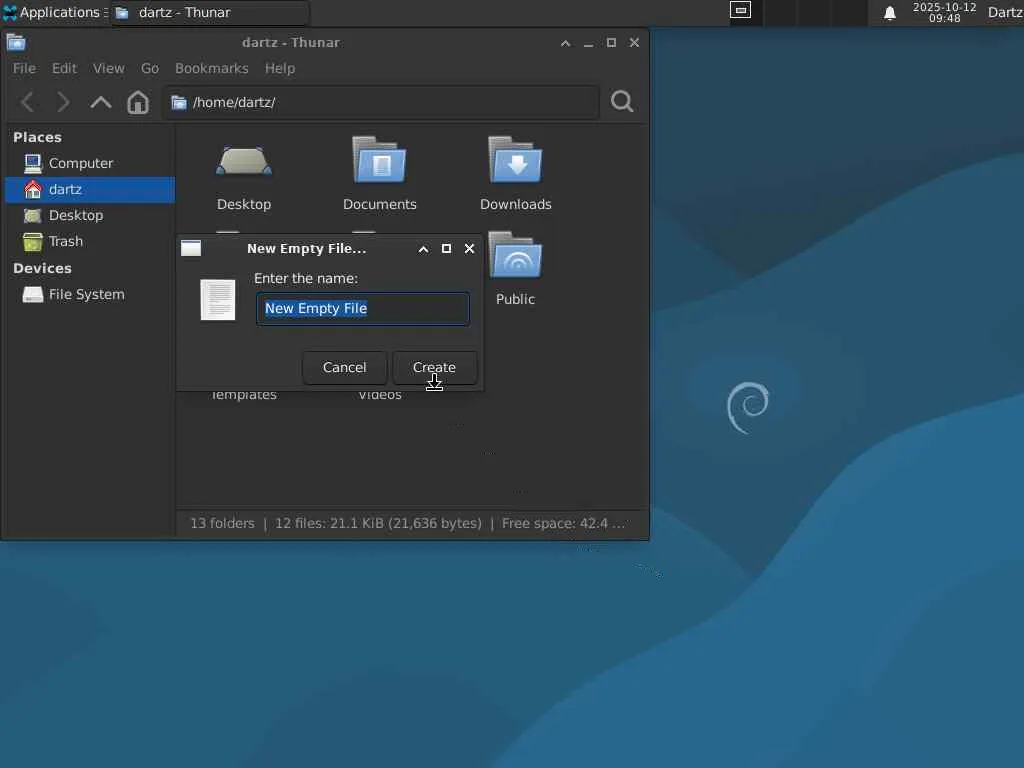The image size is (1024, 768).
Task: Click Cancel in the New Empty File dialog
Action: tap(344, 368)
